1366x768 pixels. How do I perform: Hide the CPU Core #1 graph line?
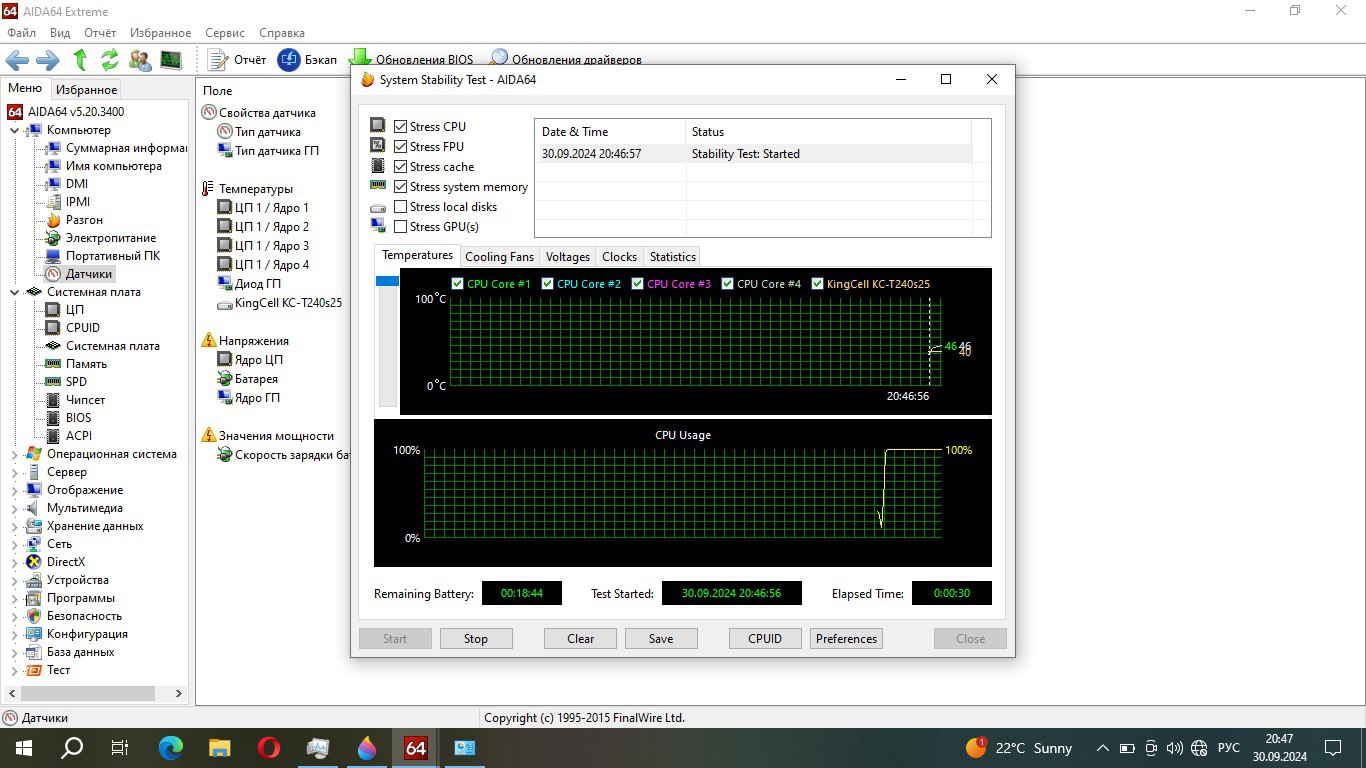(x=458, y=284)
